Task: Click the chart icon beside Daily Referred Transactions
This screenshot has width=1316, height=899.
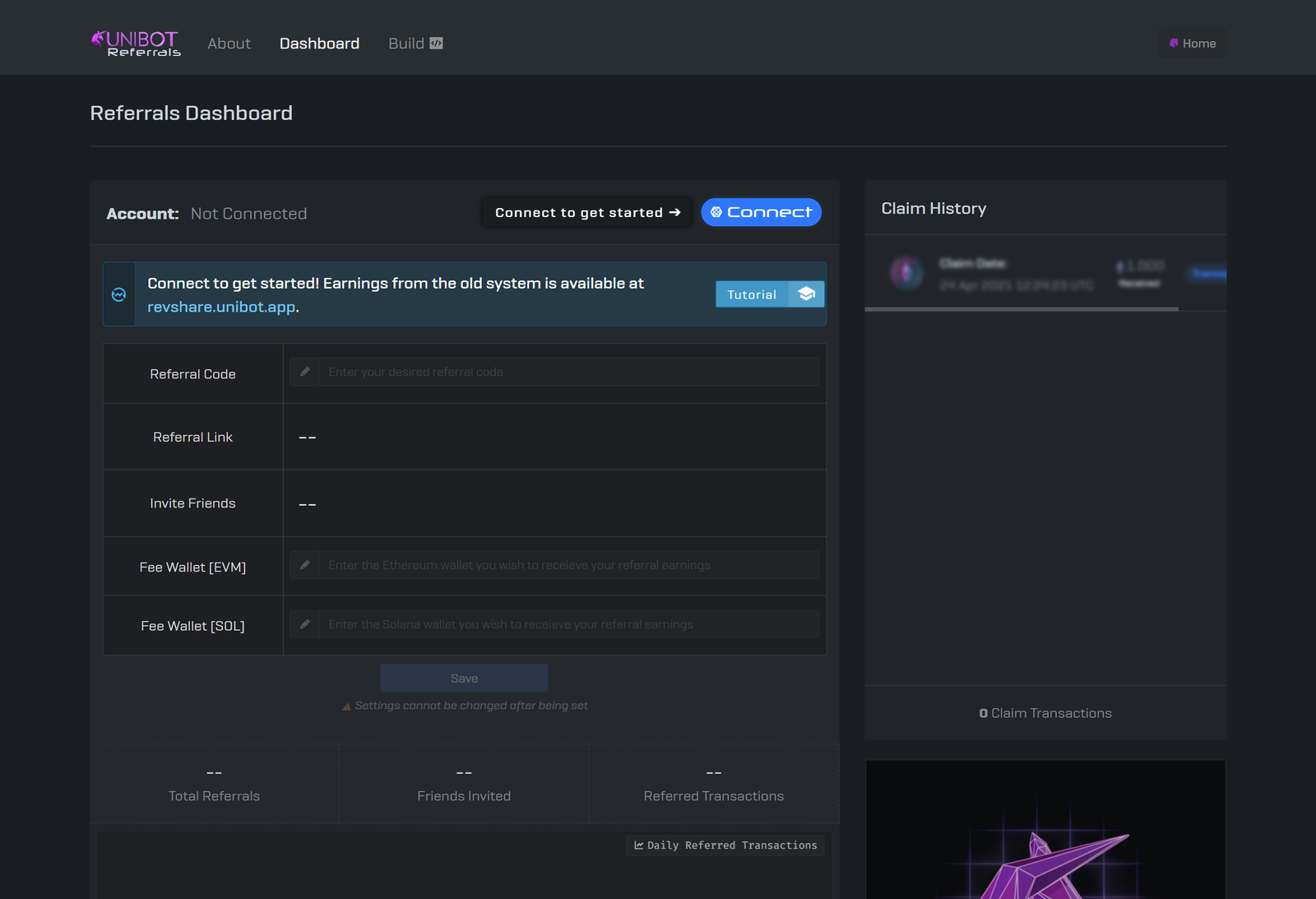Action: [x=637, y=846]
